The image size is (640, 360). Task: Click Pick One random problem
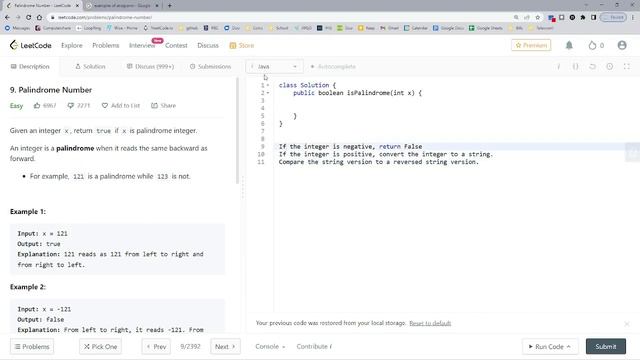tap(100, 347)
